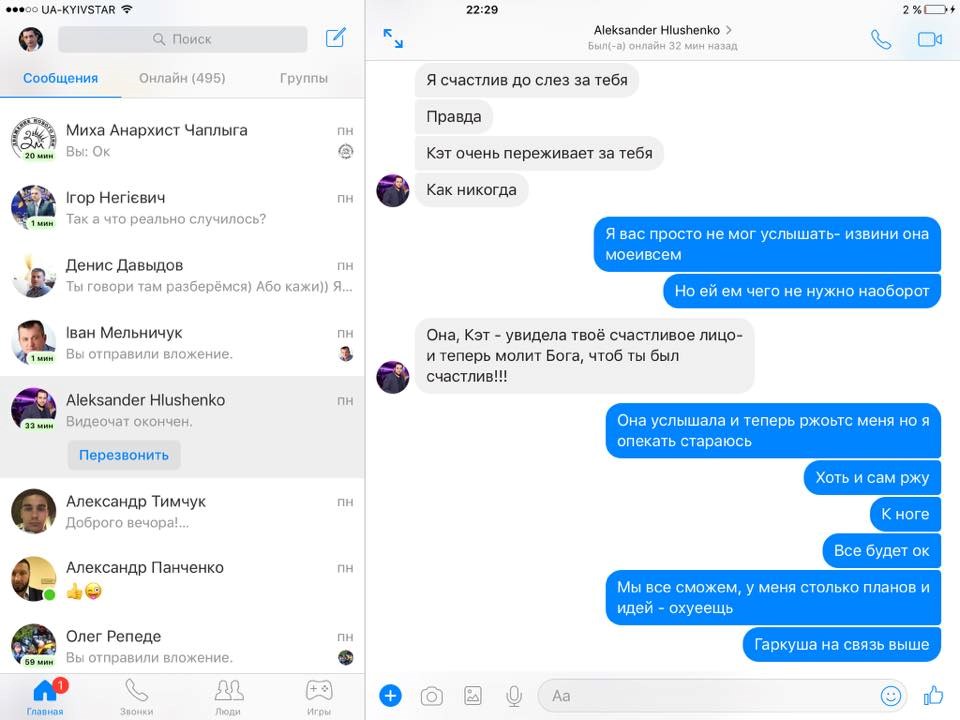Click the Поиск search field
The image size is (960, 720).
point(183,39)
